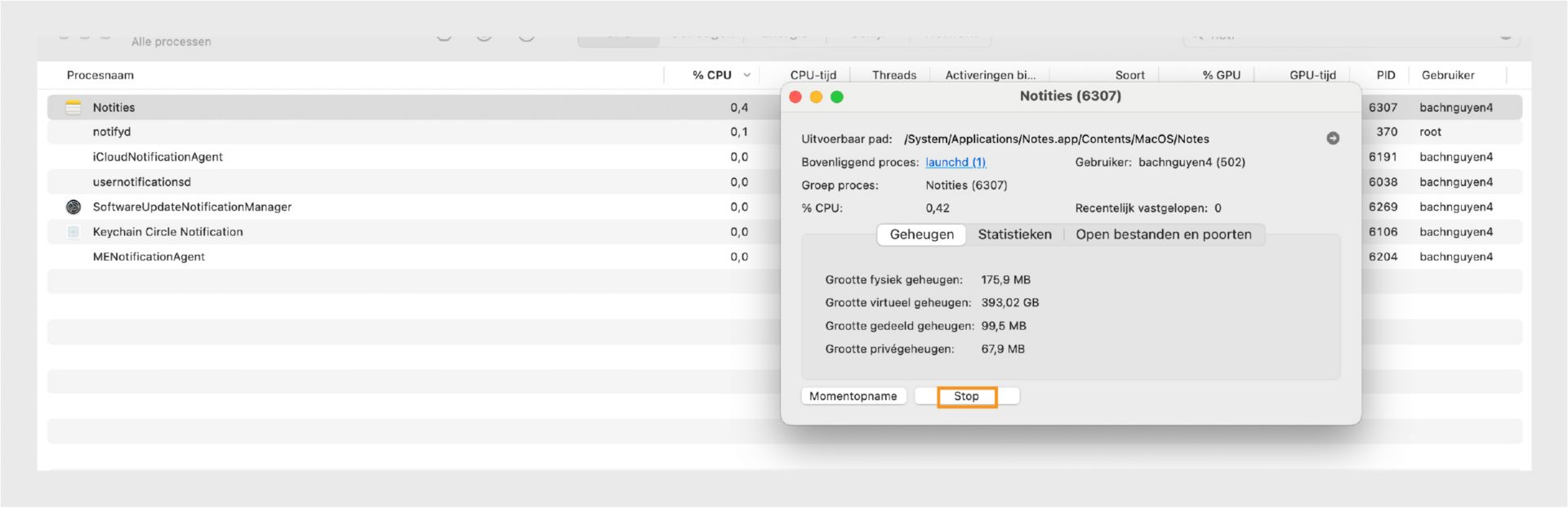Image resolution: width=1568 pixels, height=508 pixels.
Task: Click the Momentopname button
Action: (853, 396)
